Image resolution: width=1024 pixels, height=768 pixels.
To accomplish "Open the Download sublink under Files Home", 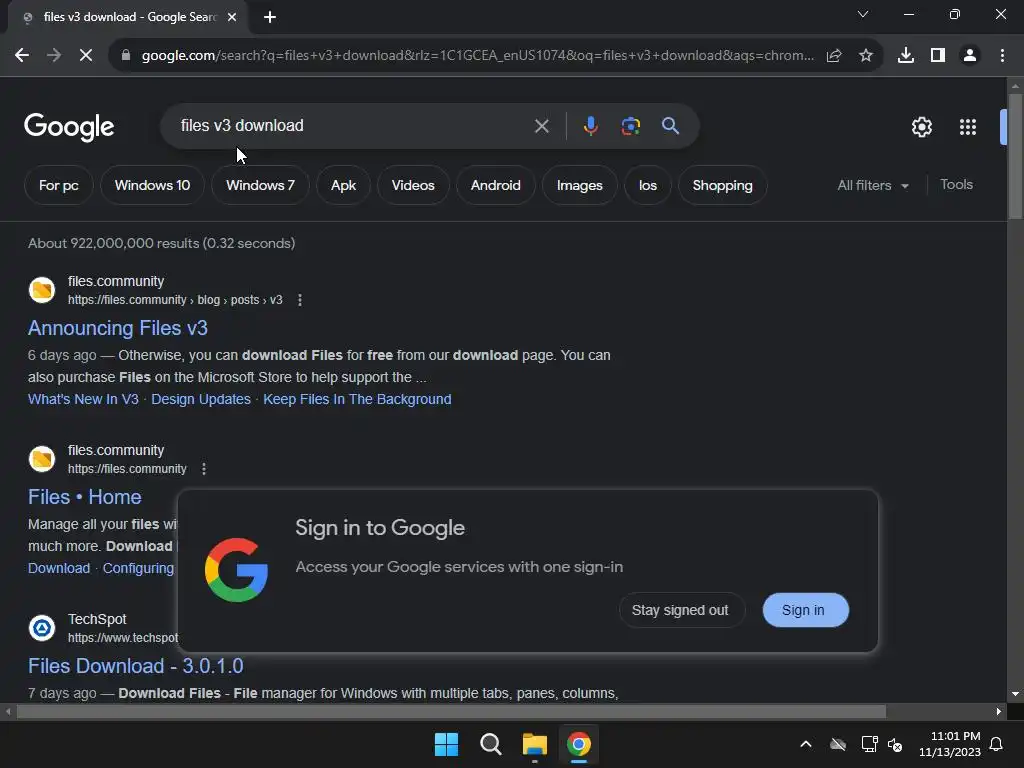I will 59,568.
